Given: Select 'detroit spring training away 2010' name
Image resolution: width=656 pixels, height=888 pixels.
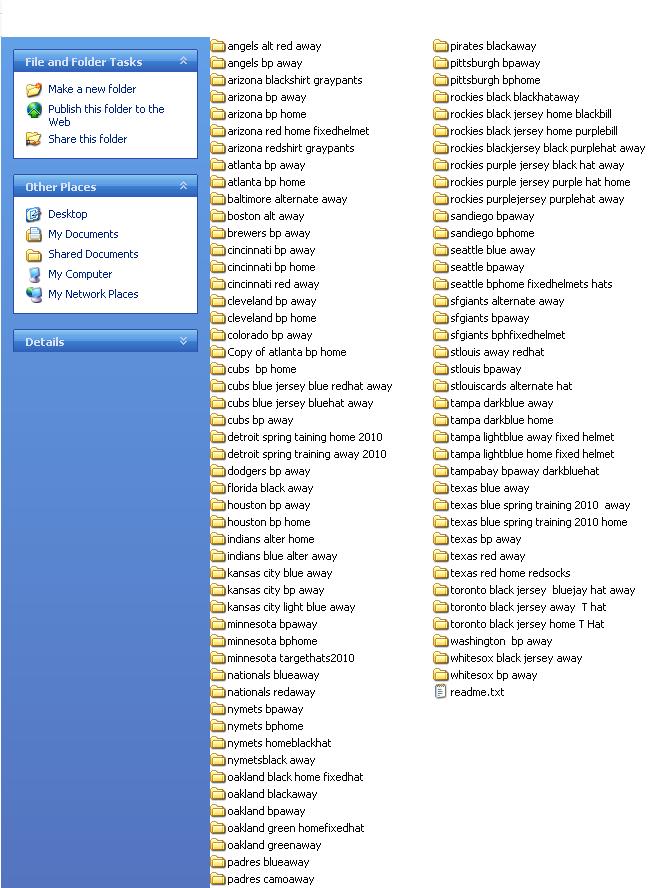Looking at the screenshot, I should point(306,454).
